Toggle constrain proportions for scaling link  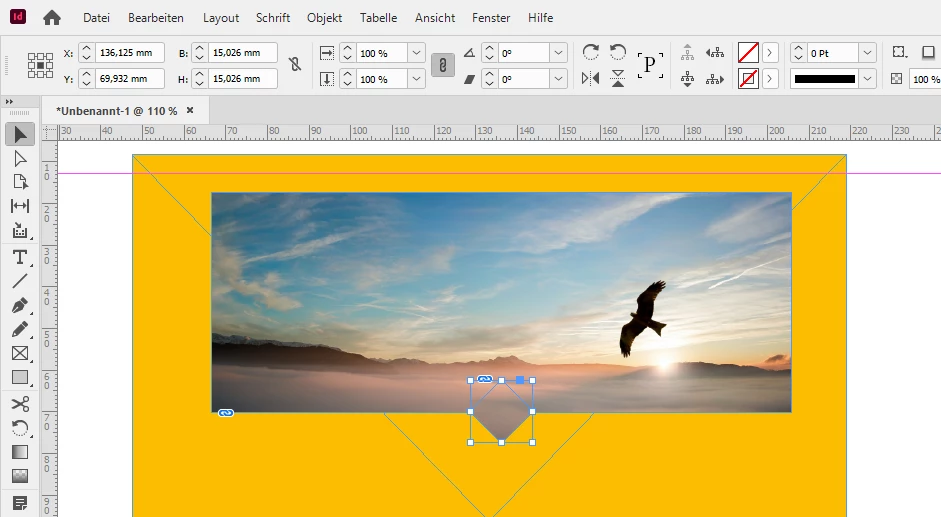click(443, 65)
